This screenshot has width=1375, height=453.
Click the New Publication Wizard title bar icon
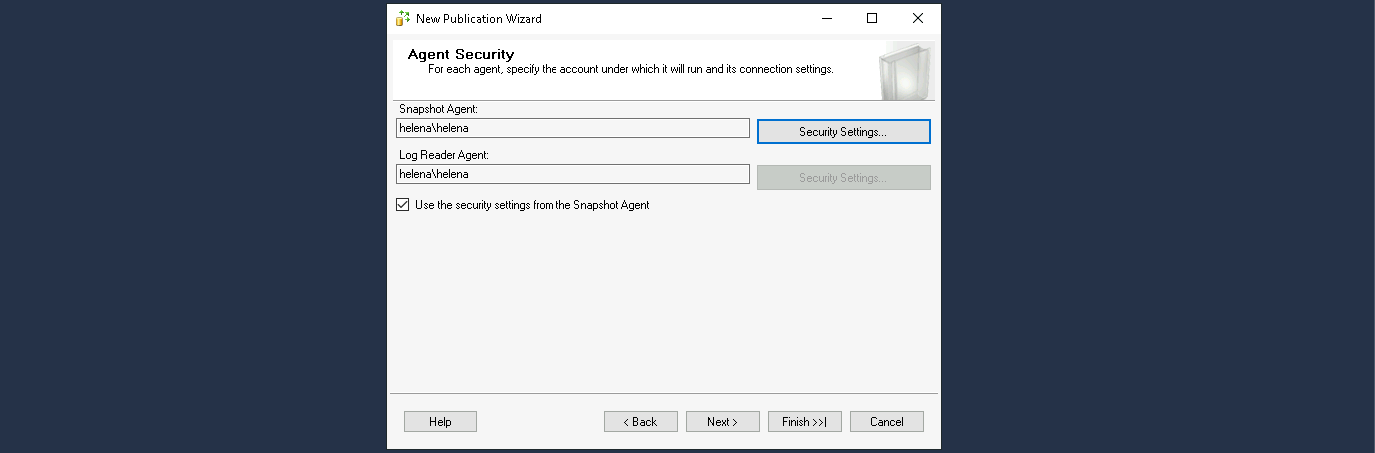[403, 18]
